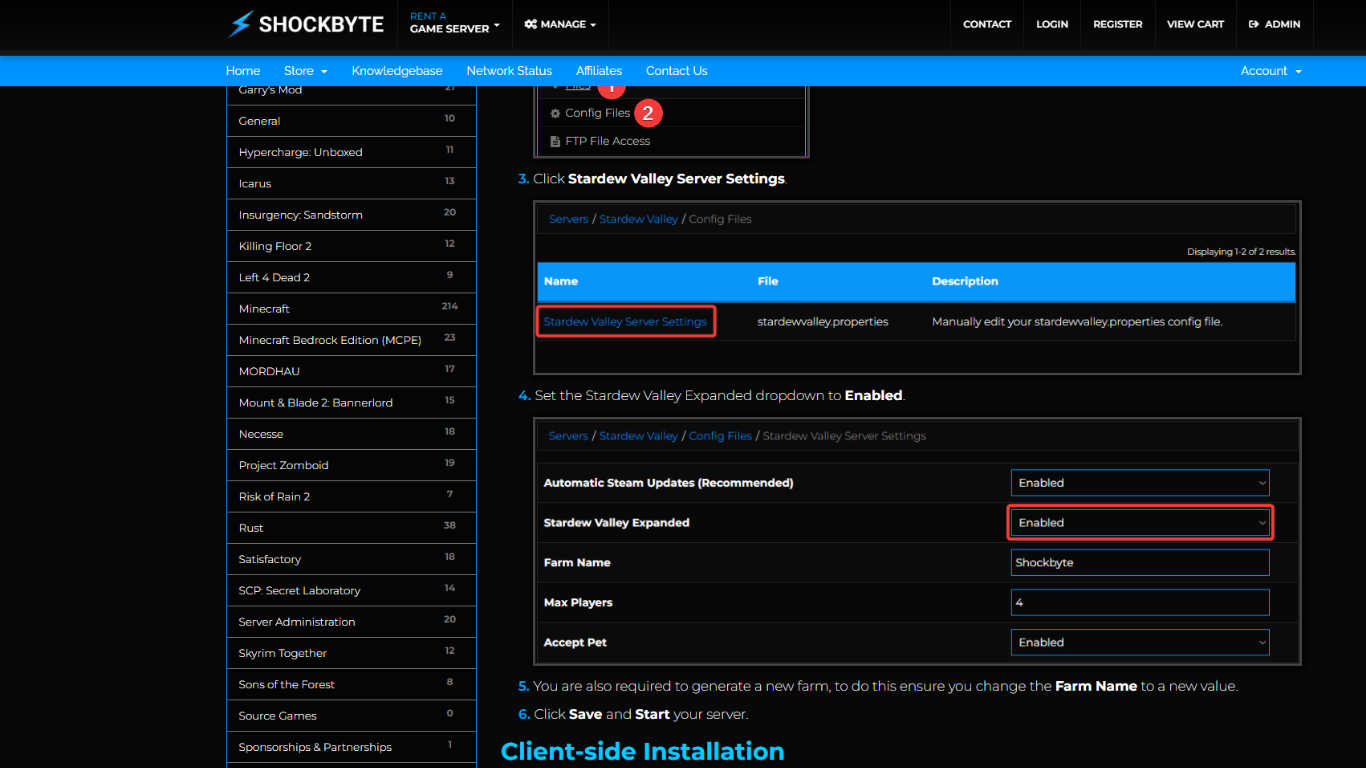Click the Contact link in the header
Viewport: 1366px width, 768px height.
[987, 24]
